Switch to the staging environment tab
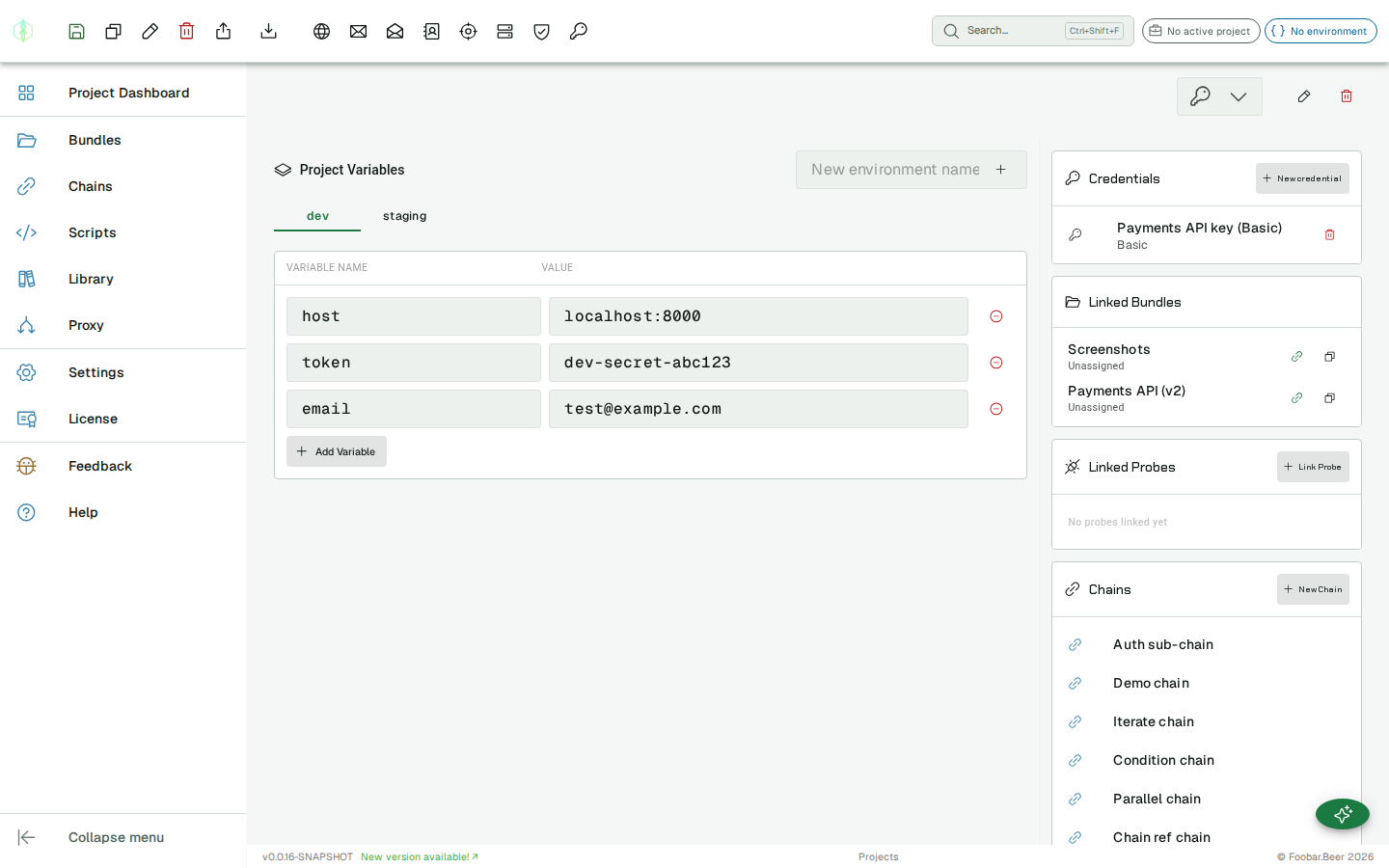This screenshot has width=1389, height=868. coord(404,216)
